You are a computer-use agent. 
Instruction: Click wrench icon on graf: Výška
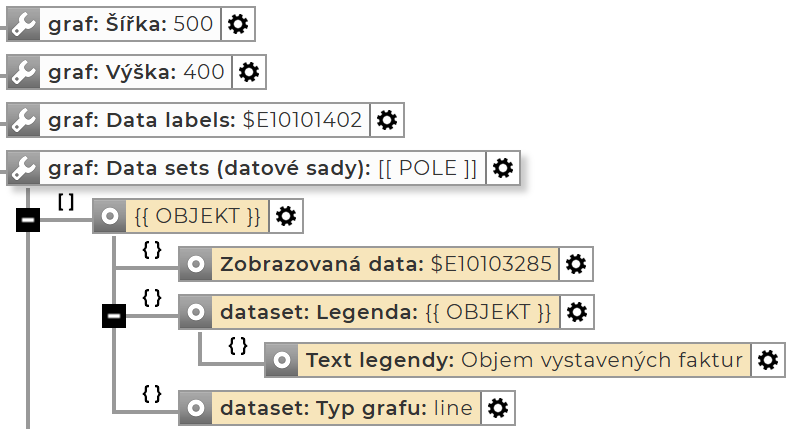[x=23, y=72]
